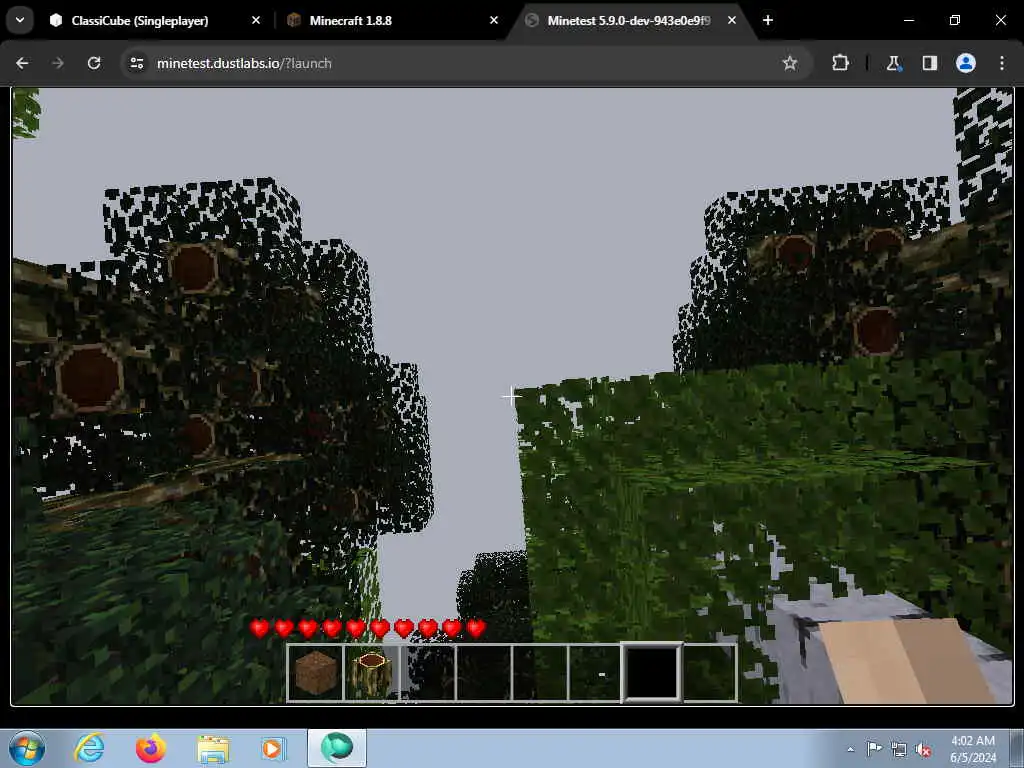The height and width of the screenshot is (768, 1024).
Task: Select the dirt block hotbar slot
Action: [x=315, y=673]
